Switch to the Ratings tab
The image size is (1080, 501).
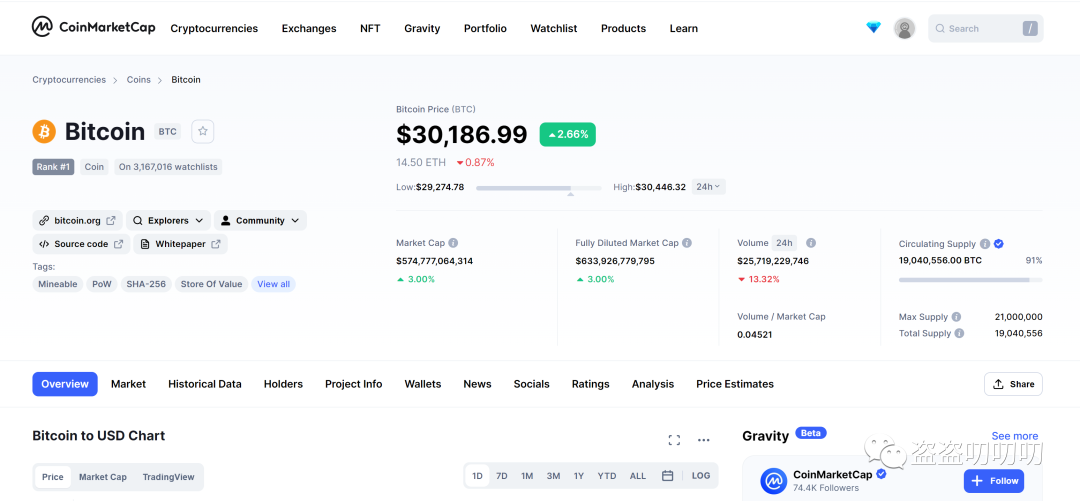[590, 384]
